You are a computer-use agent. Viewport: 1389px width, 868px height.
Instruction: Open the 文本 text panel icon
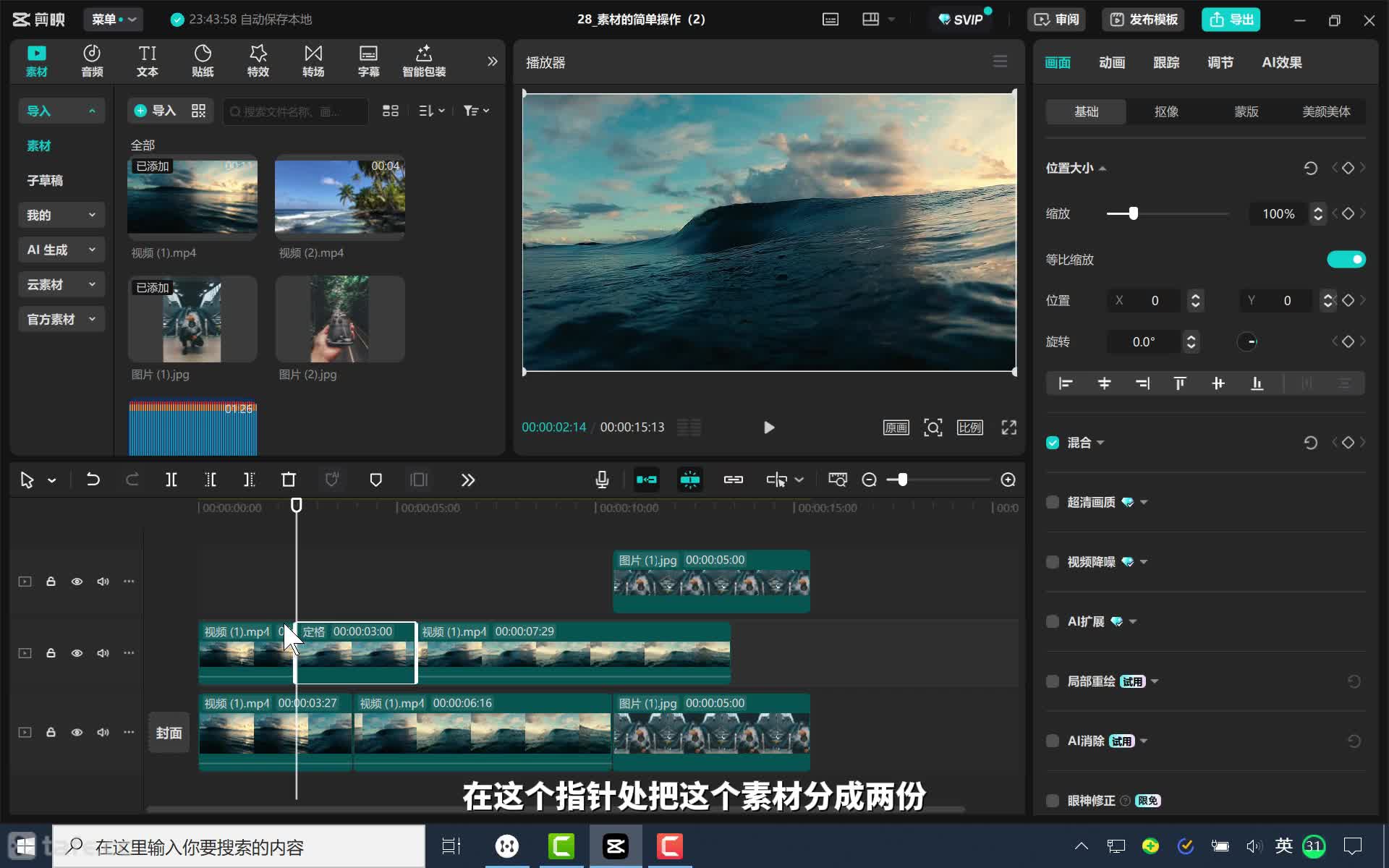pos(148,61)
